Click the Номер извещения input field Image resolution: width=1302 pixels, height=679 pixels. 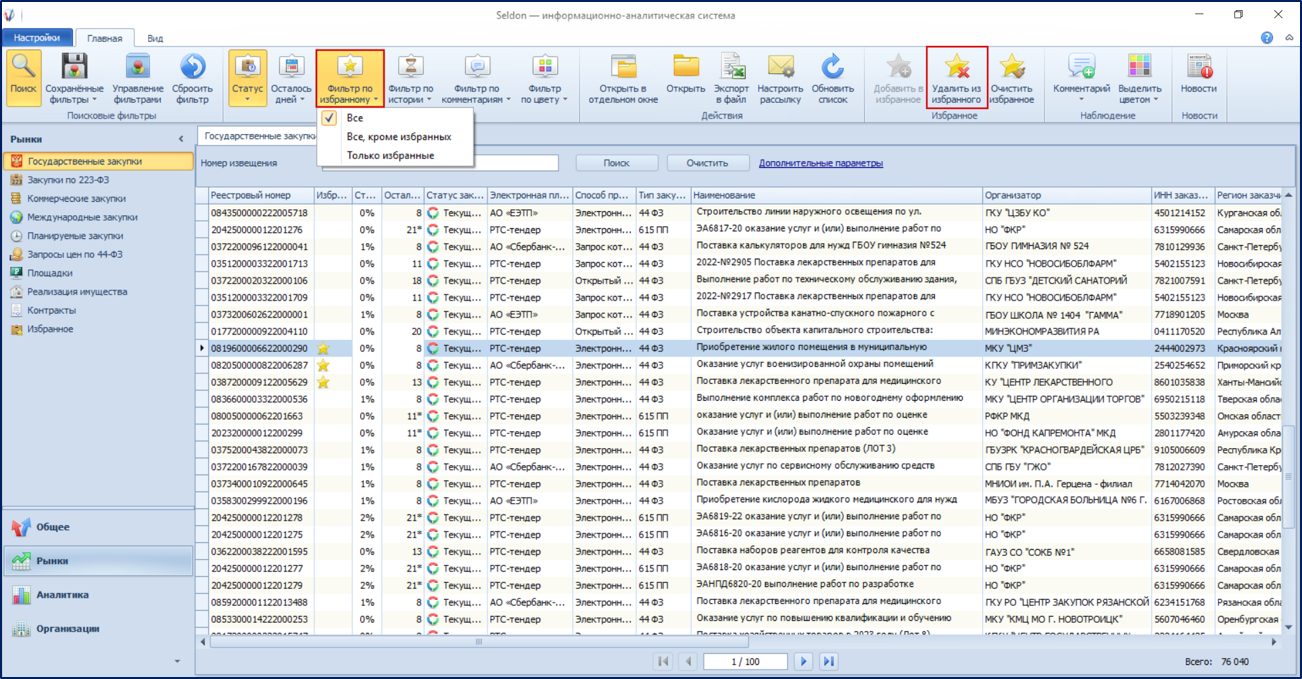click(438, 163)
